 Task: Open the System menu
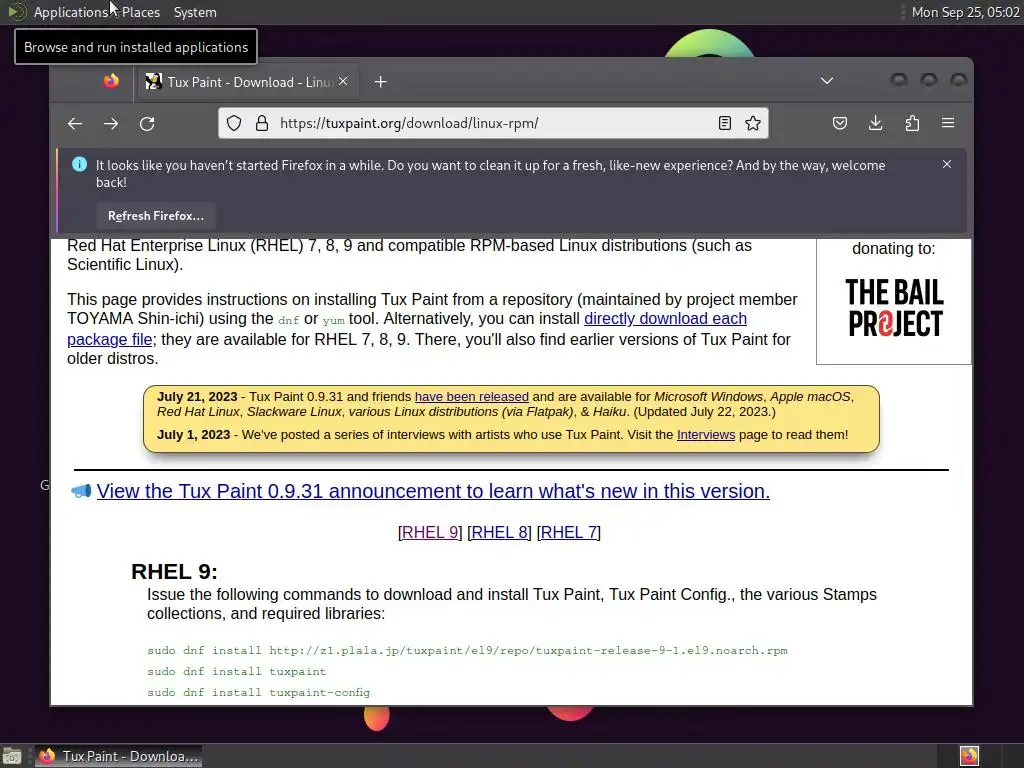(195, 12)
